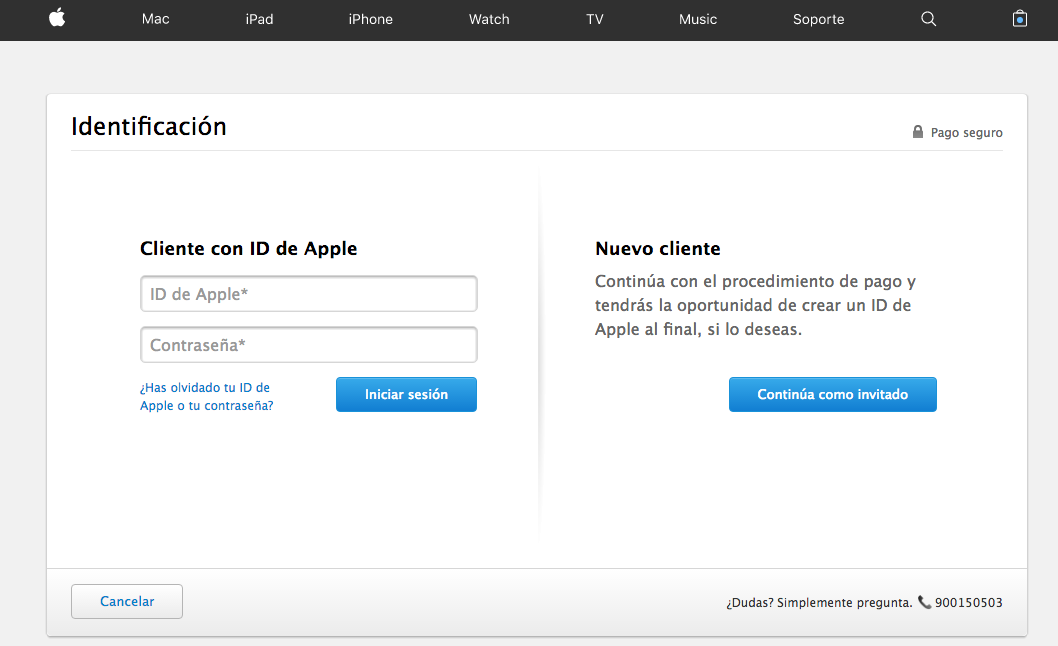1058x646 pixels.
Task: Open the forgotten Apple ID or password link
Action: pos(206,397)
